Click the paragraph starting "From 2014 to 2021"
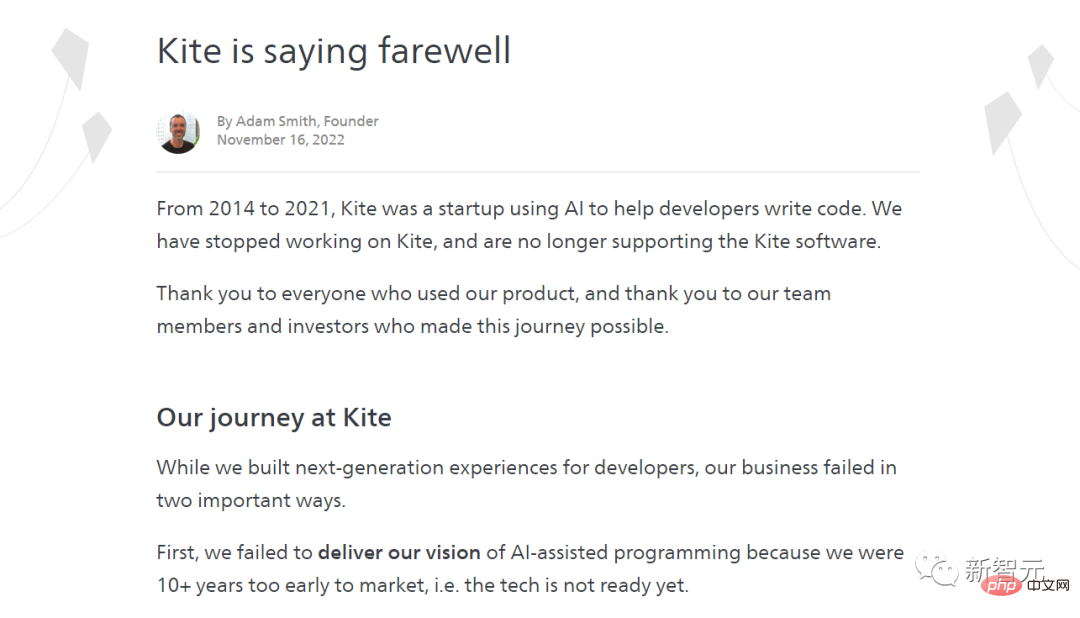 [529, 209]
